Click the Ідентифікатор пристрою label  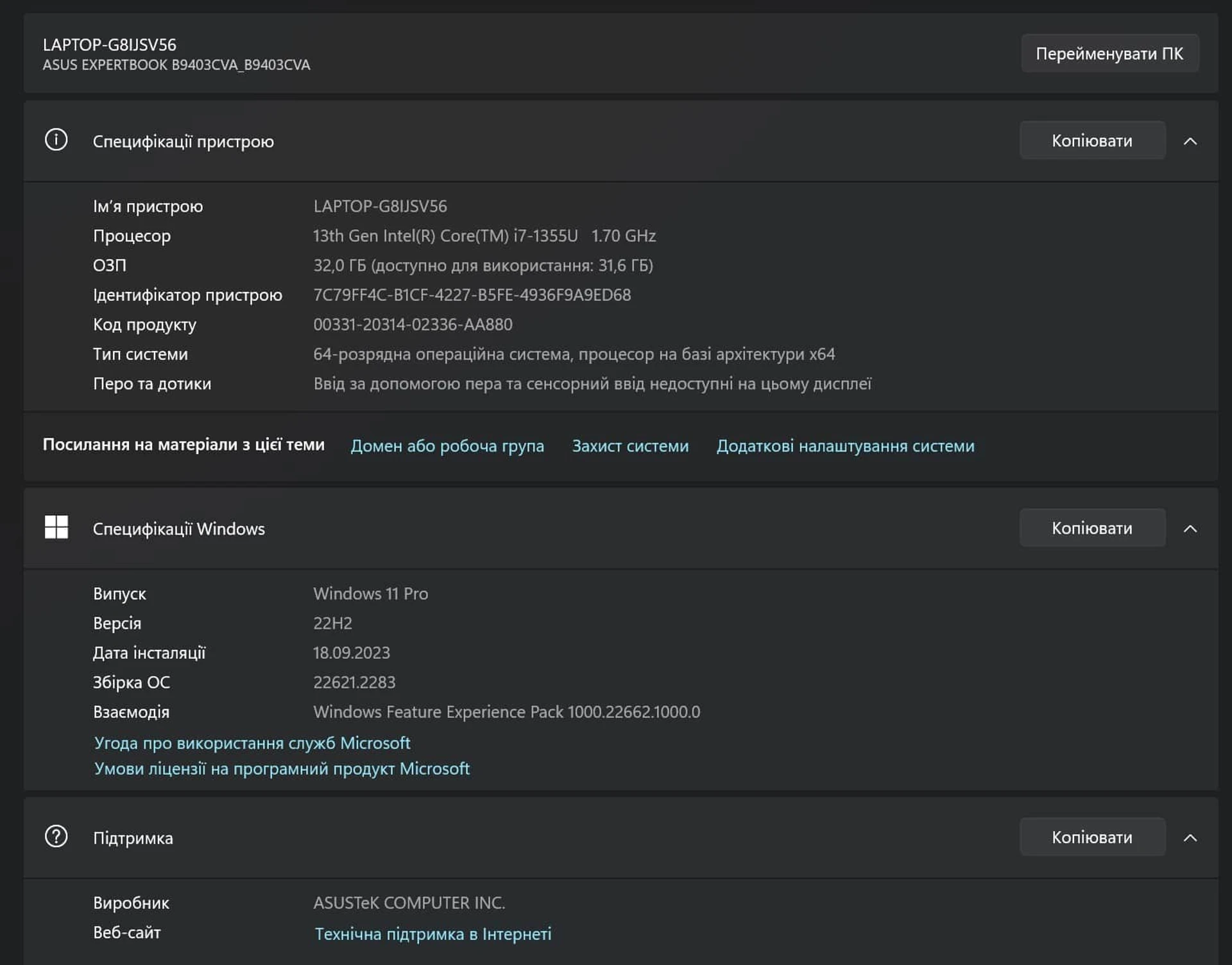click(x=187, y=295)
